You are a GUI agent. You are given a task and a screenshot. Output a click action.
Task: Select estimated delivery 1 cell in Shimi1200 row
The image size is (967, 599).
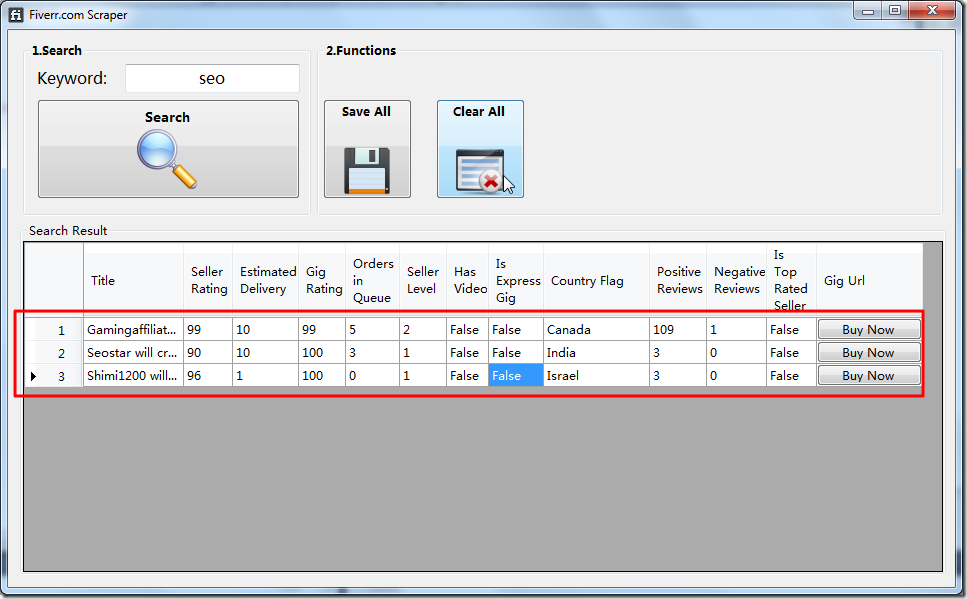coord(265,375)
